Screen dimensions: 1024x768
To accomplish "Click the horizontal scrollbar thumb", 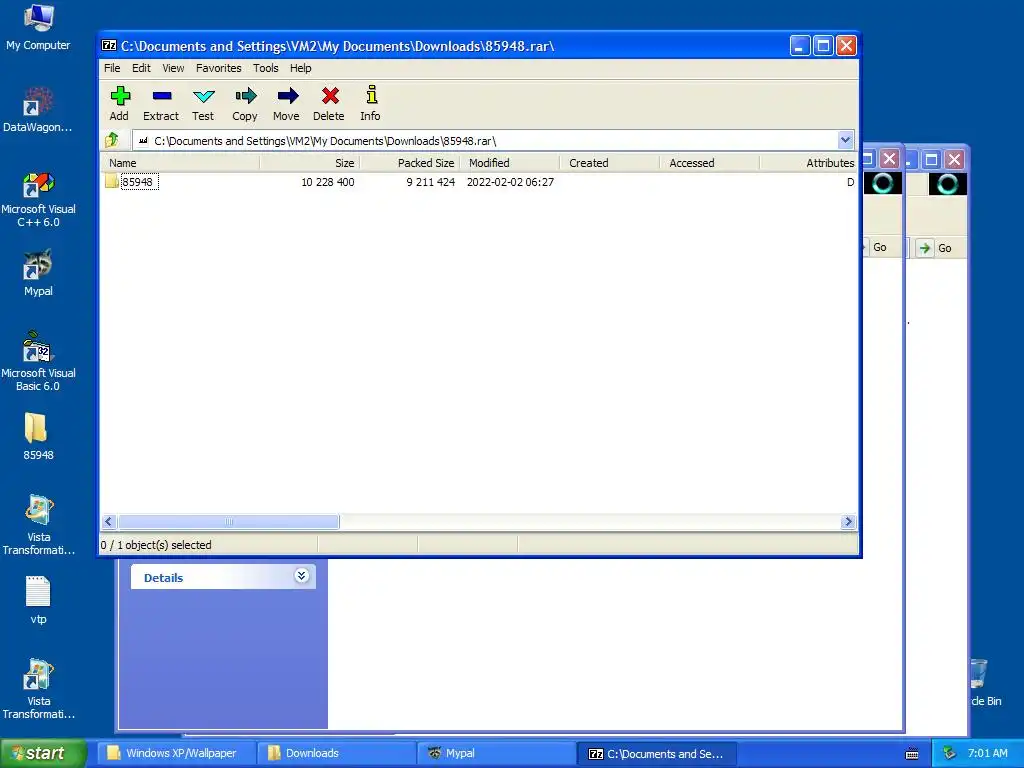I will (228, 521).
